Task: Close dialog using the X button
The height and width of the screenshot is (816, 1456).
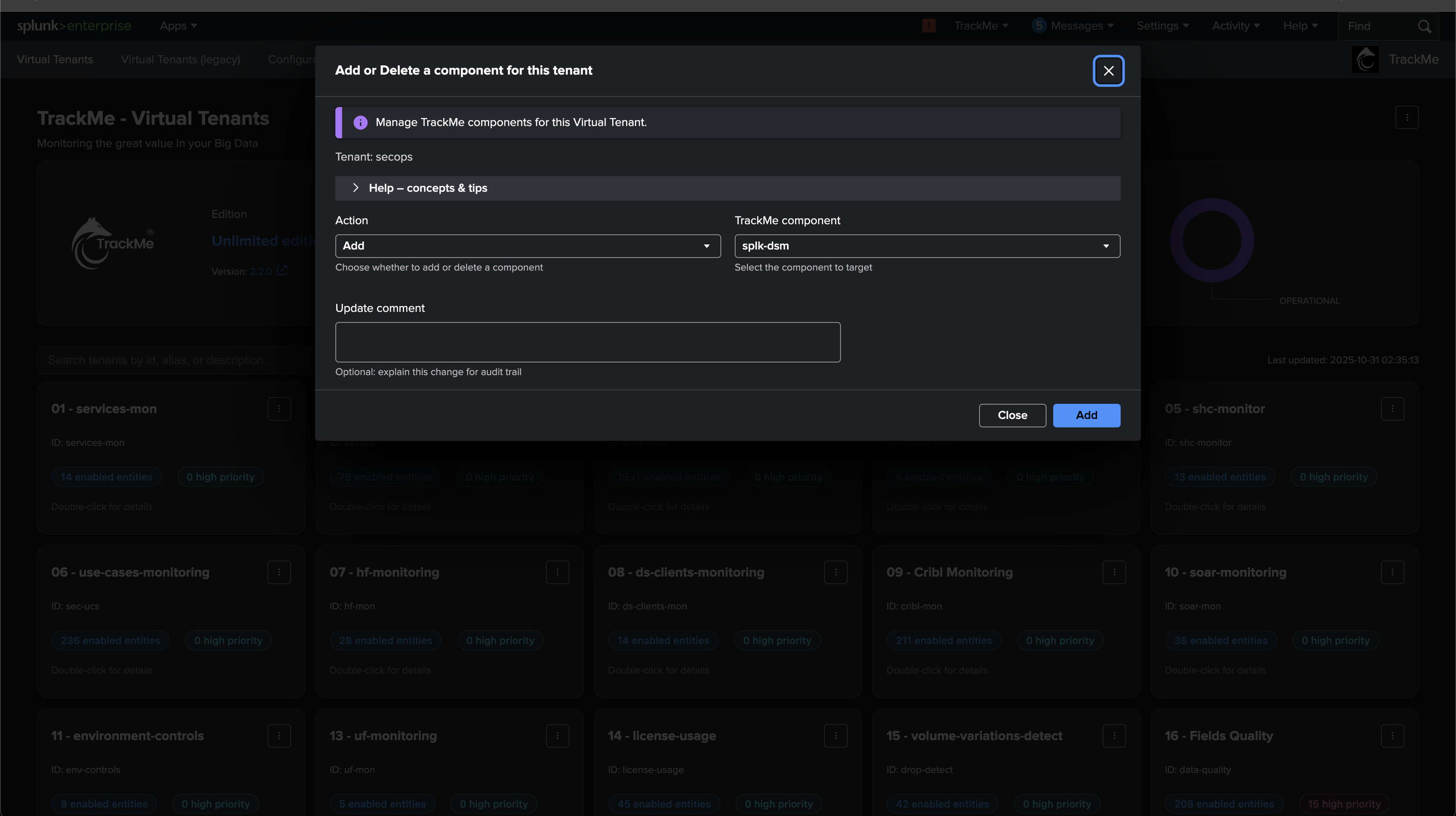Action: (1108, 71)
